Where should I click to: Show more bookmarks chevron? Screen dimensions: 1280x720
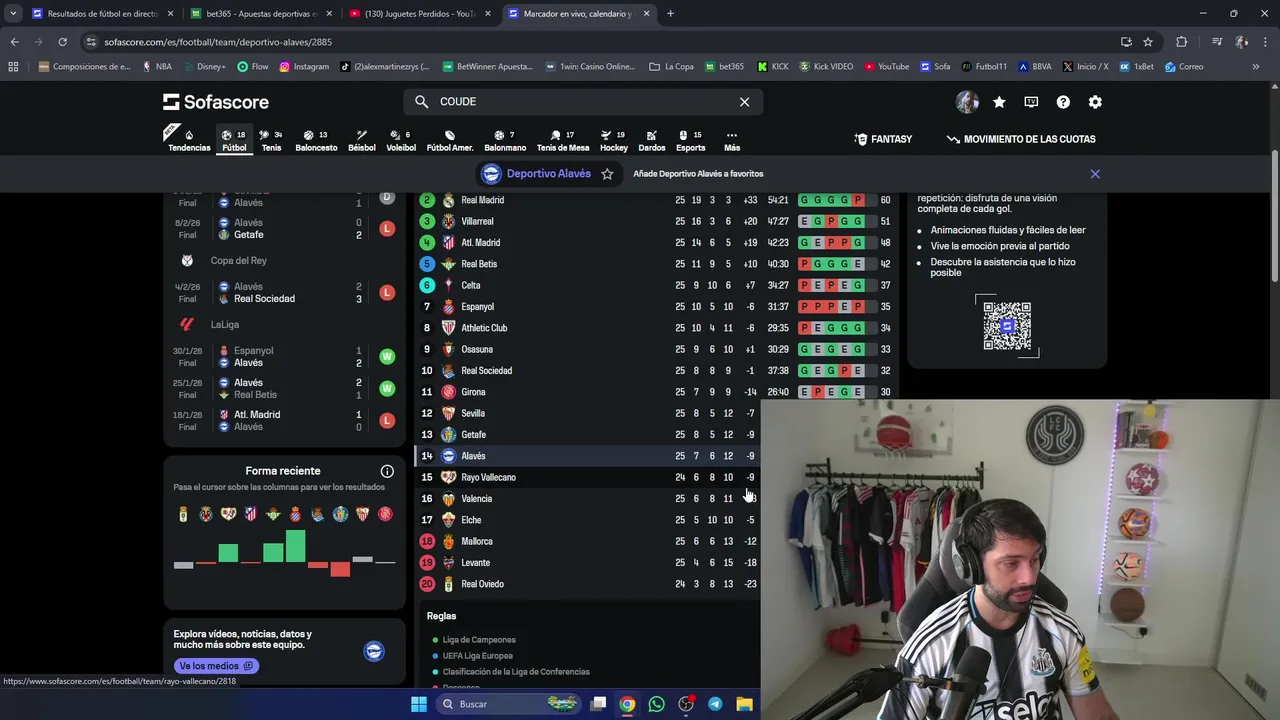point(1255,67)
